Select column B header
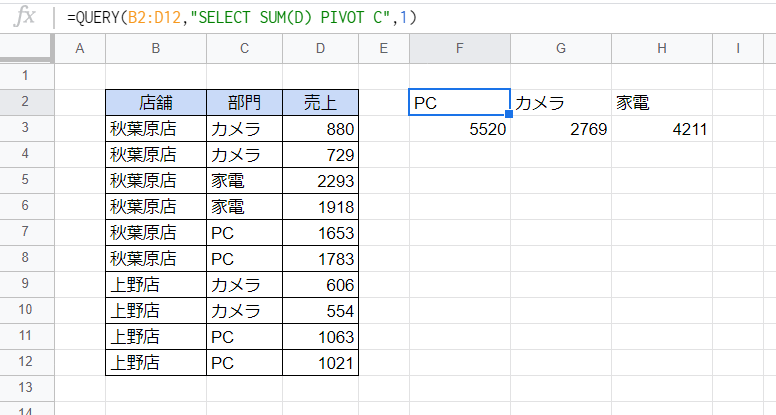The height and width of the screenshot is (415, 776). [x=156, y=48]
